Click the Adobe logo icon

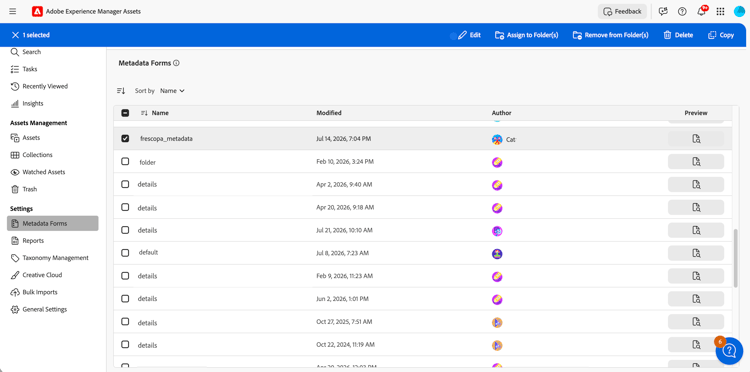coord(37,11)
